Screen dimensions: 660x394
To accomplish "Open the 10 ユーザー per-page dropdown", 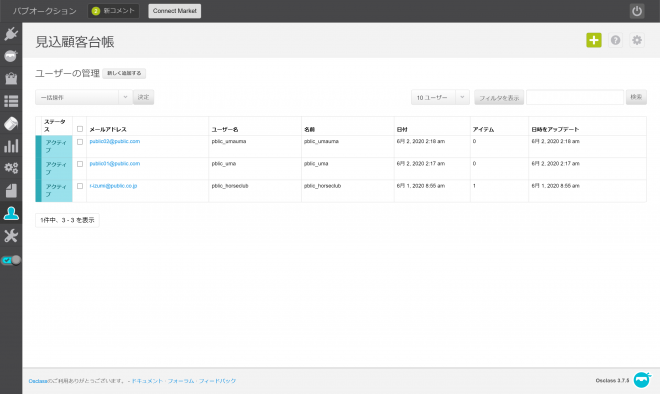I will pos(440,97).
